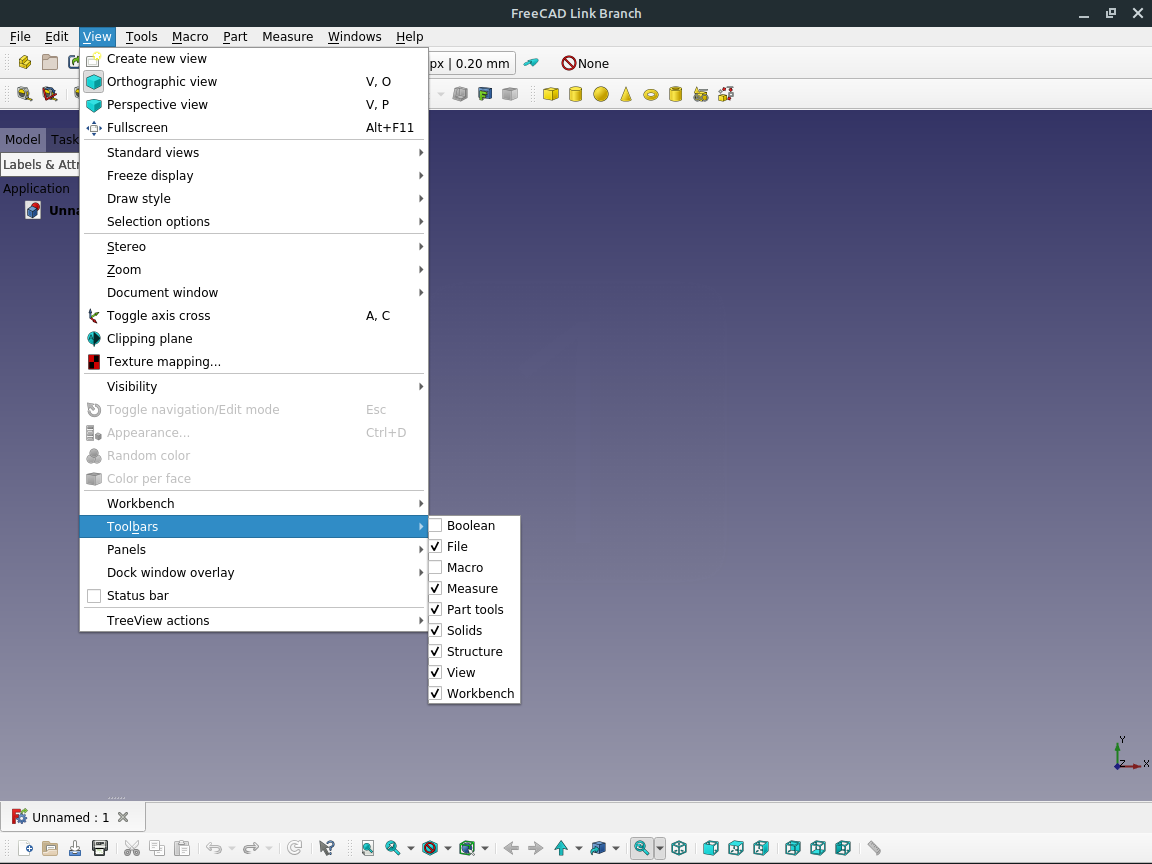Disable the Part tools toolbar
The height and width of the screenshot is (864, 1152).
(475, 609)
